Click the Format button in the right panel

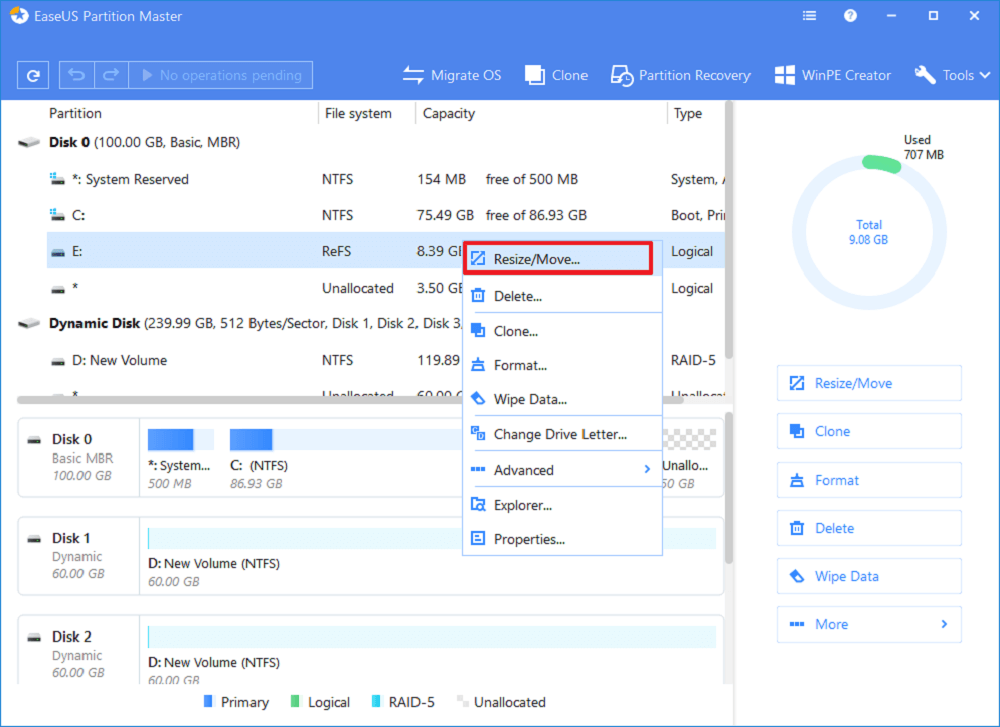[x=869, y=480]
